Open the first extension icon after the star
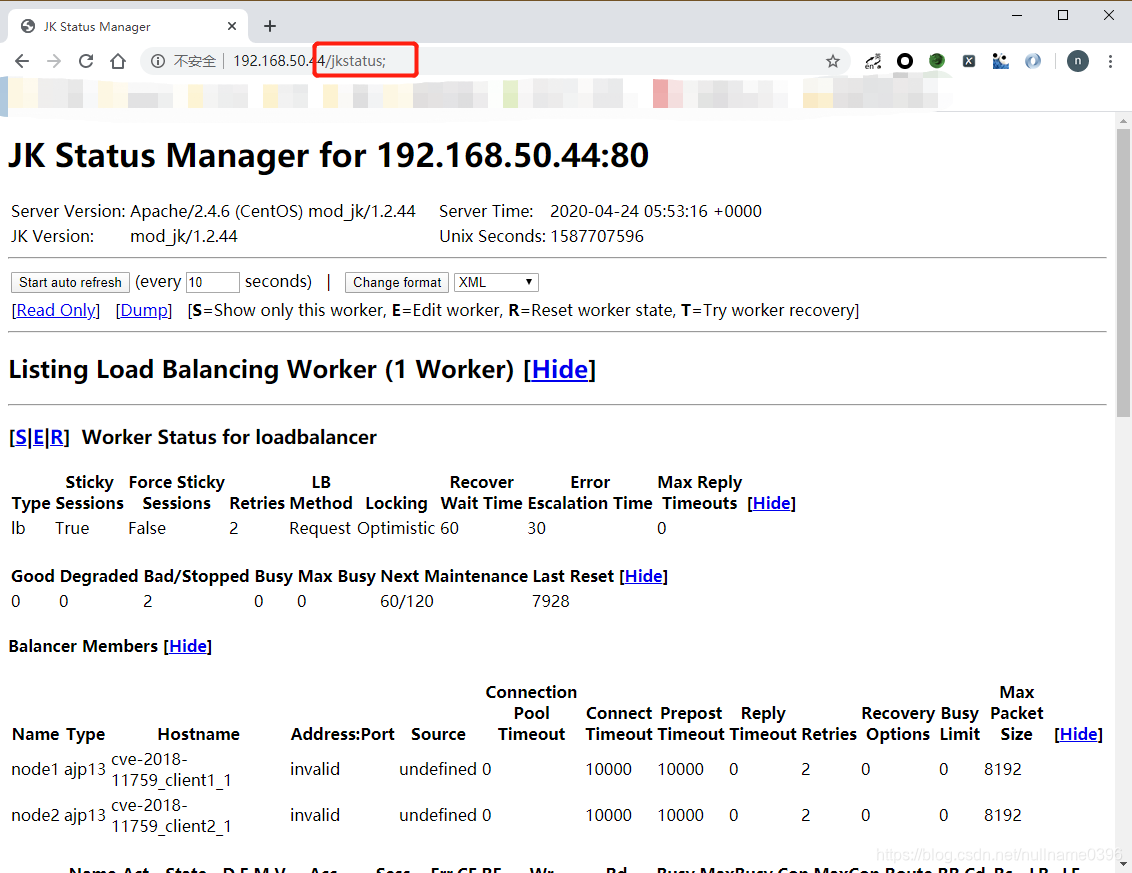Screen dimensions: 1132x873 pyautogui.click(x=874, y=61)
